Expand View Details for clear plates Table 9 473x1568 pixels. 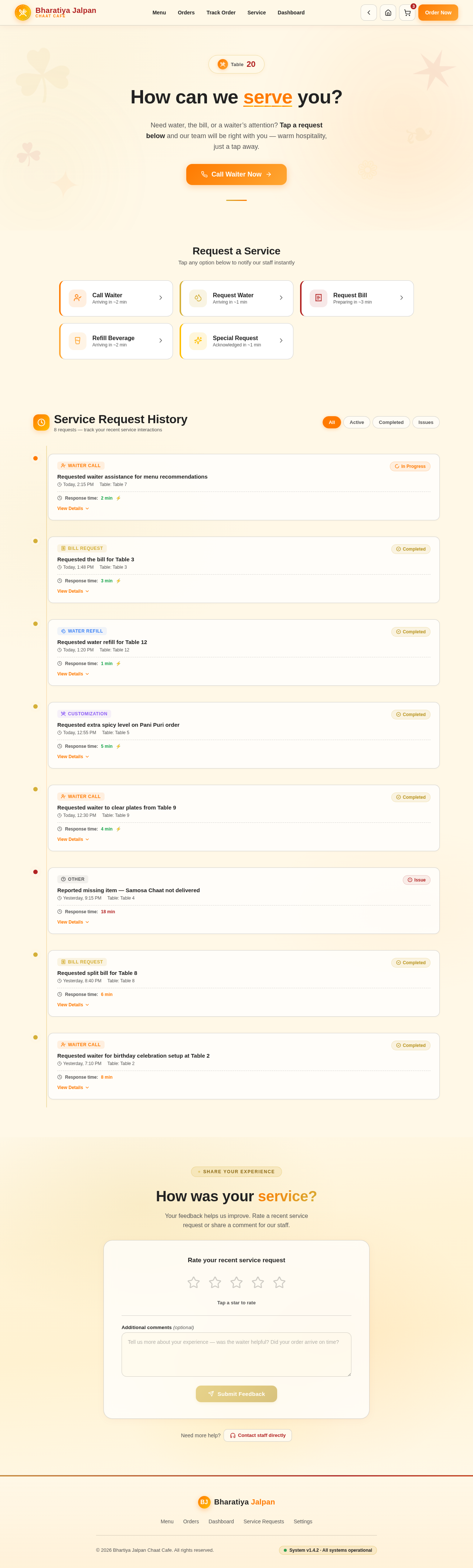[x=73, y=839]
